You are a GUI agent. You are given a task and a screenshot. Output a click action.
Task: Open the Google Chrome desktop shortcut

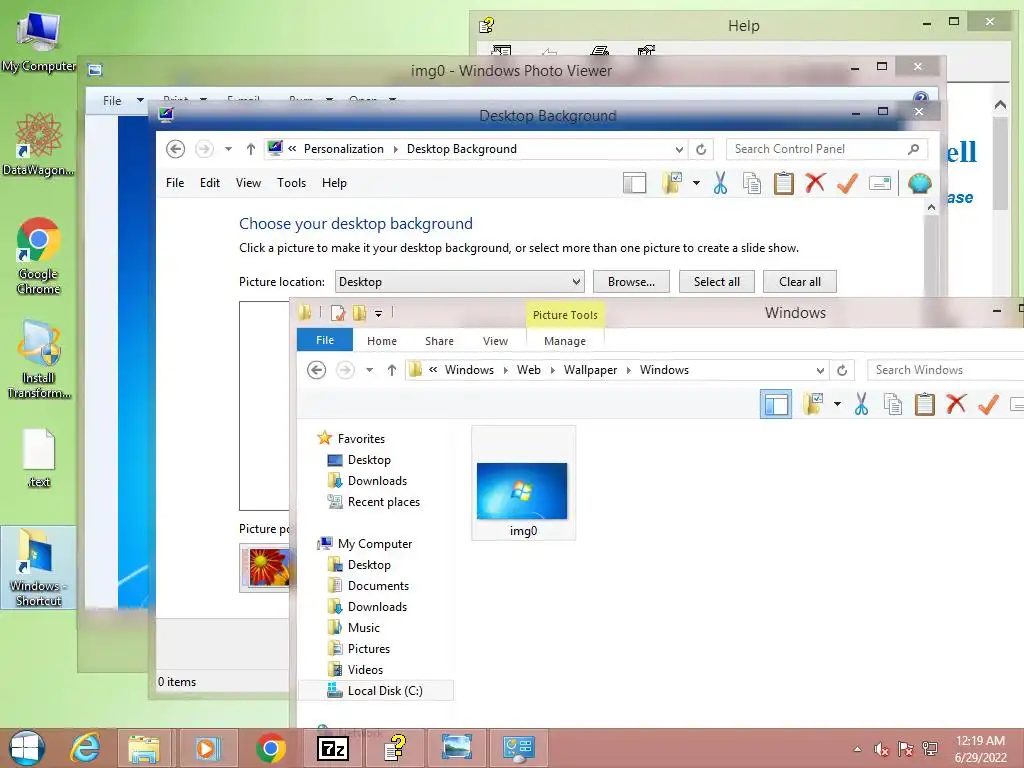coord(39,256)
